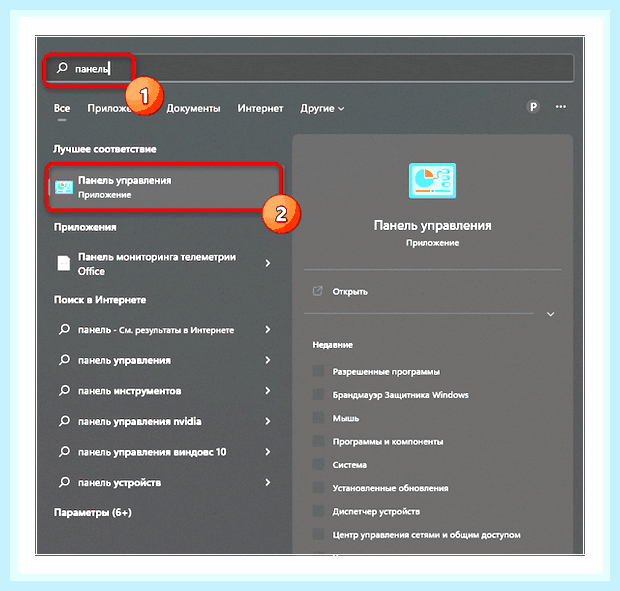The height and width of the screenshot is (591, 620).
Task: Click the icon beside "Мышь"
Action: (318, 418)
